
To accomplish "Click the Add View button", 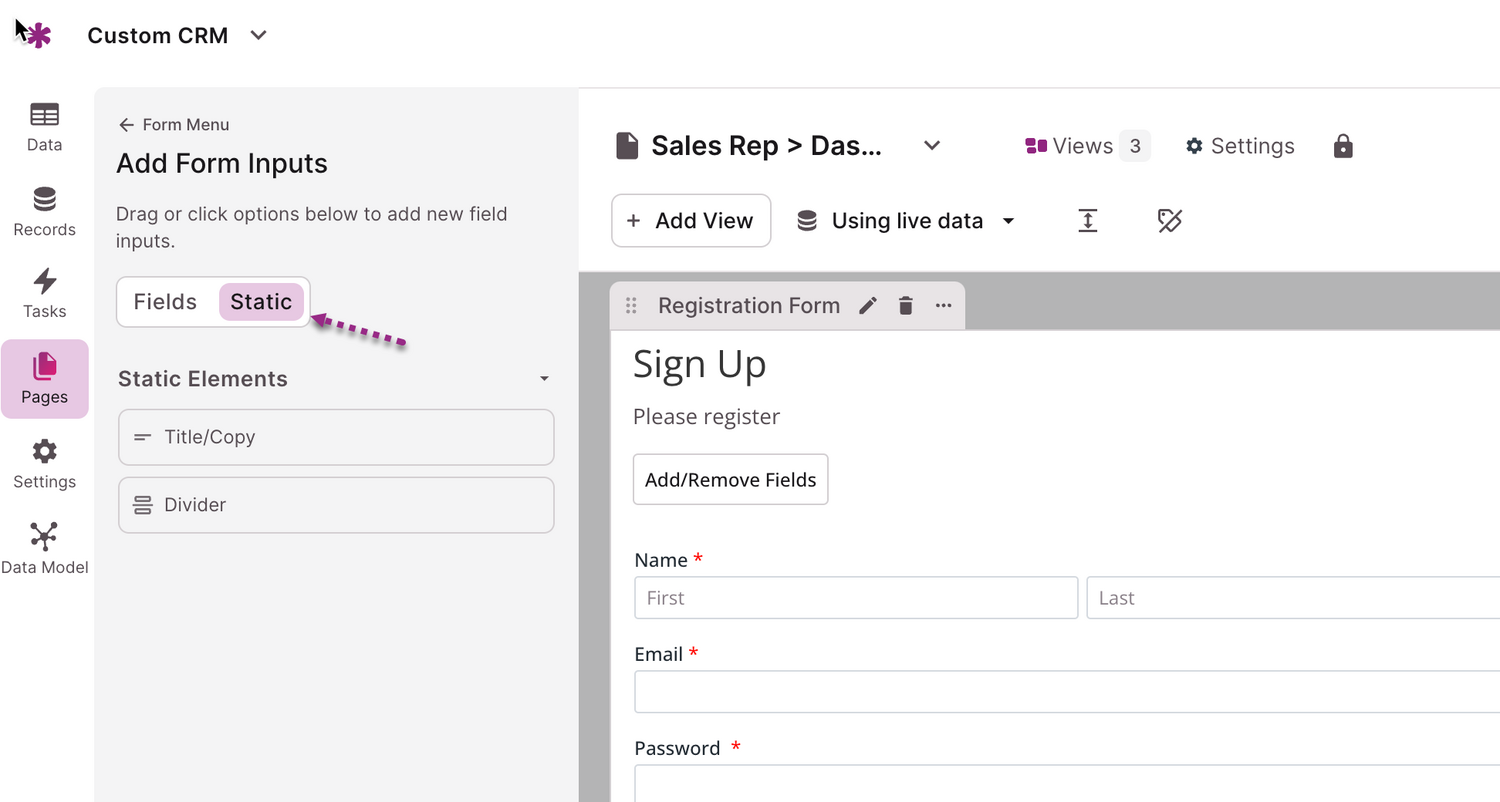I will (691, 221).
